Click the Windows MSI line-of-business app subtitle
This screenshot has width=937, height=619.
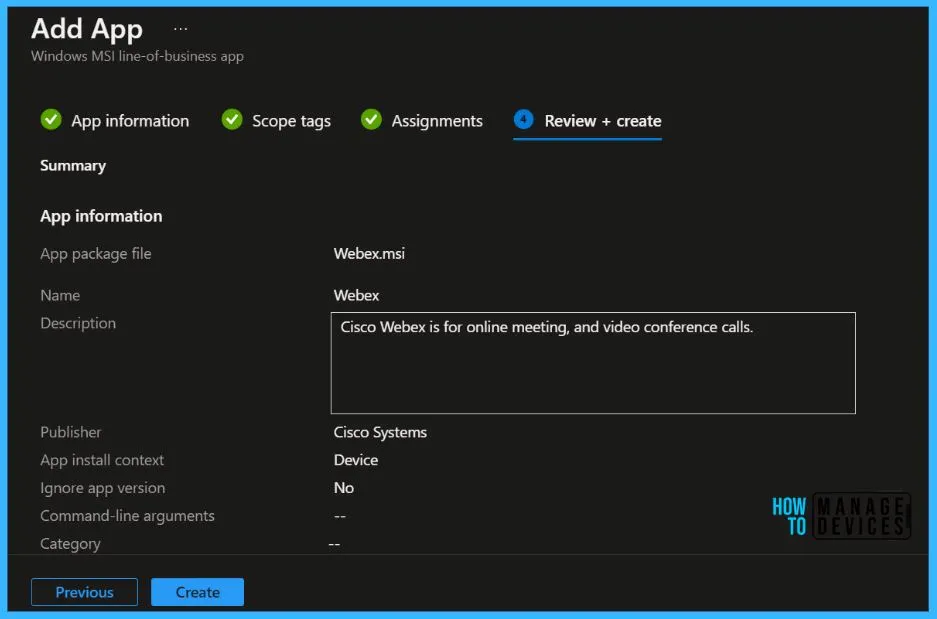click(x=137, y=56)
